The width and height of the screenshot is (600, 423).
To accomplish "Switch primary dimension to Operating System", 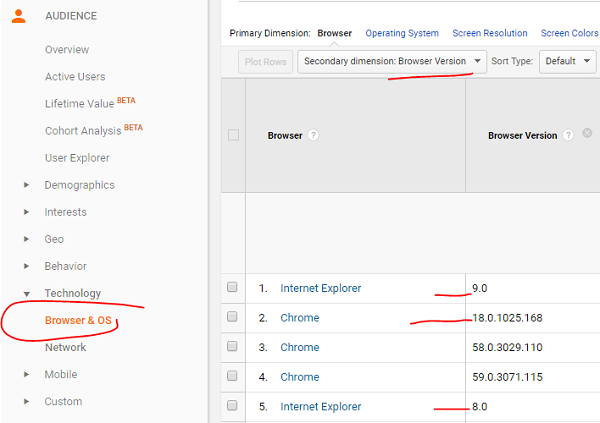I will [x=402, y=33].
